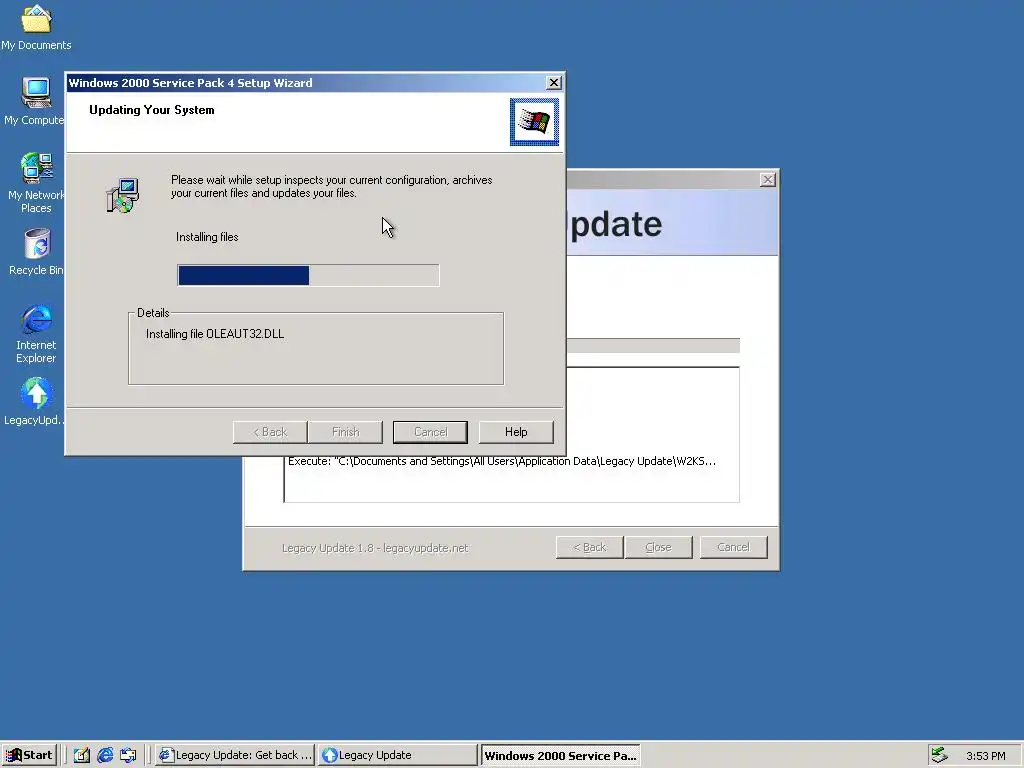This screenshot has width=1024, height=768.
Task: Click Help in Service Pack 4 Setup Wizard
Action: pos(516,432)
